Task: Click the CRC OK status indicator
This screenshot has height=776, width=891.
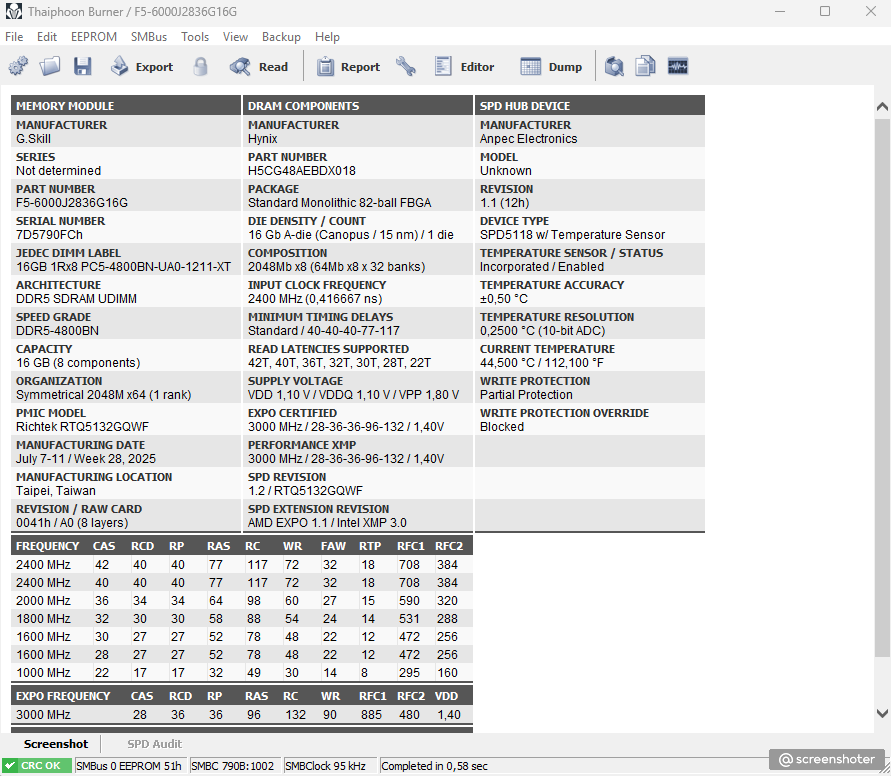Action: 38,766
